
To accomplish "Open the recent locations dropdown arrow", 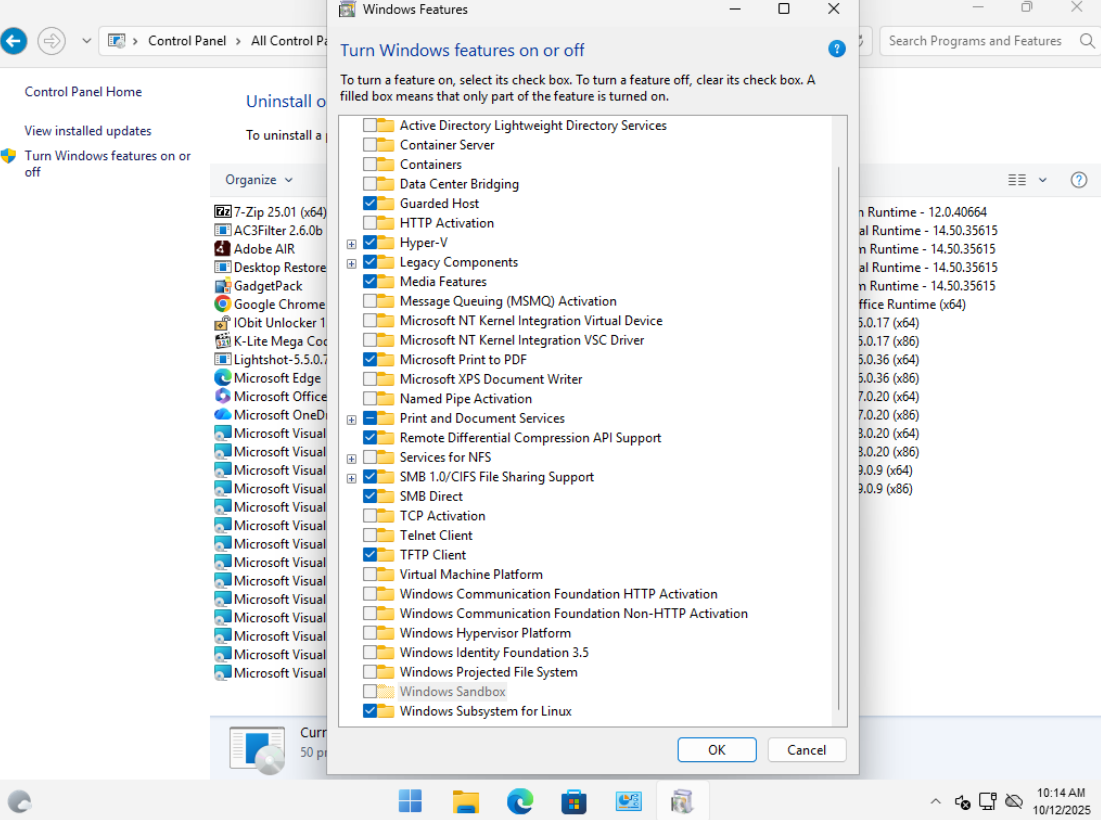I will tap(86, 41).
